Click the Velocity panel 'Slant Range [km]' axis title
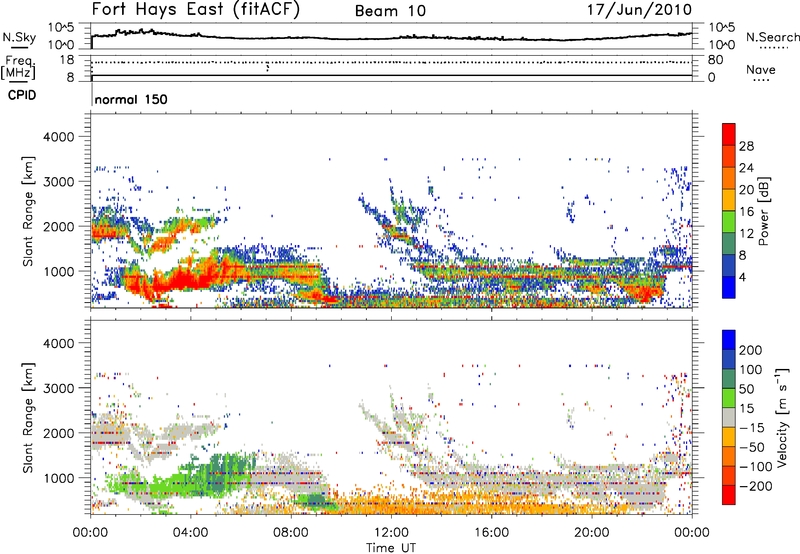The width and height of the screenshot is (800, 554). click(28, 417)
